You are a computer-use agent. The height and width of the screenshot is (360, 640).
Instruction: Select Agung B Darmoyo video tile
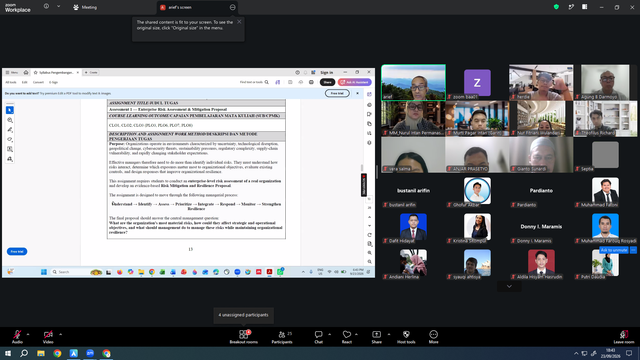(605, 82)
